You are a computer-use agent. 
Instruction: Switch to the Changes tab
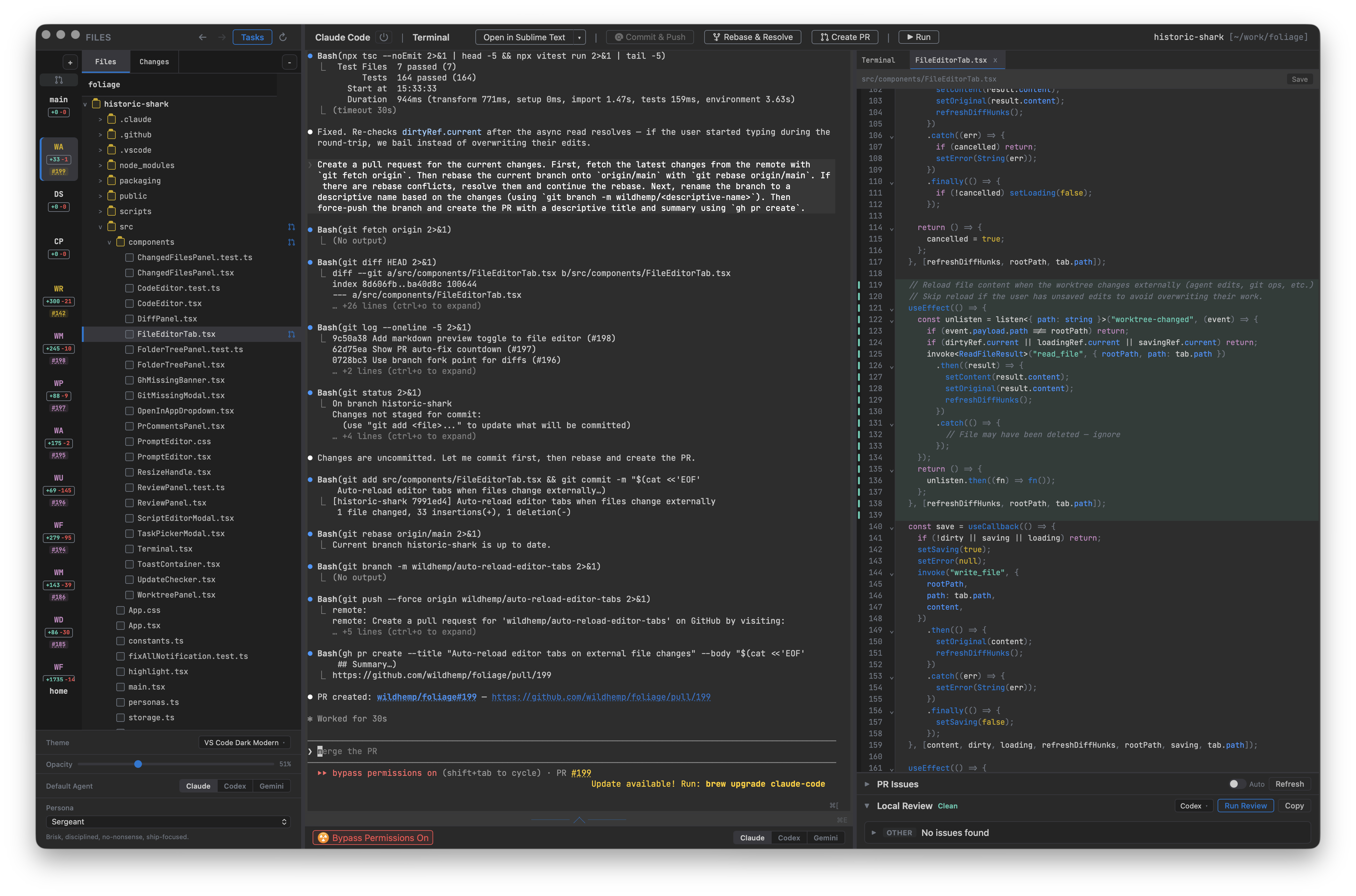click(x=154, y=62)
